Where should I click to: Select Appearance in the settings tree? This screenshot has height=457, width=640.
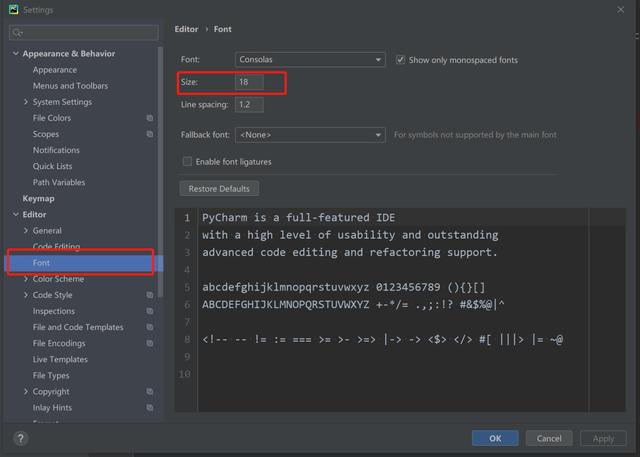[55, 70]
